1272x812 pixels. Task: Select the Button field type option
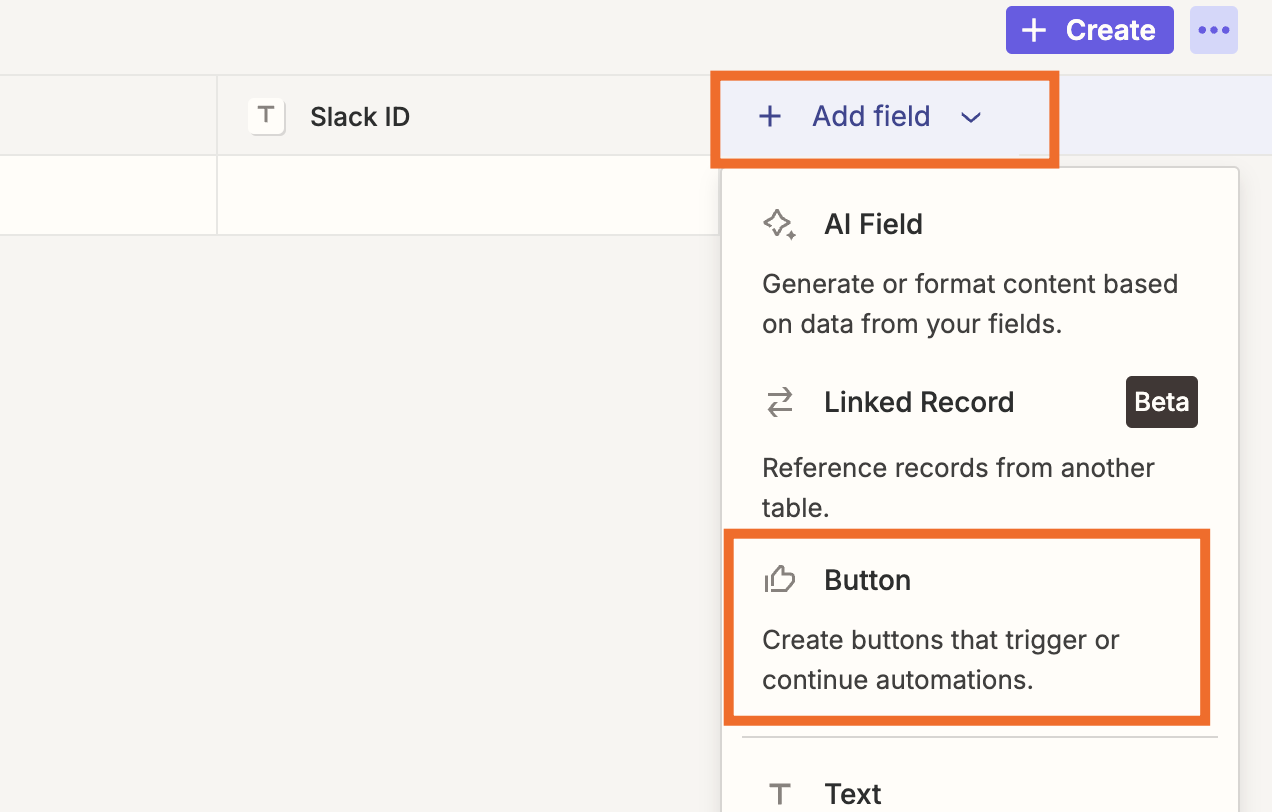tap(867, 580)
